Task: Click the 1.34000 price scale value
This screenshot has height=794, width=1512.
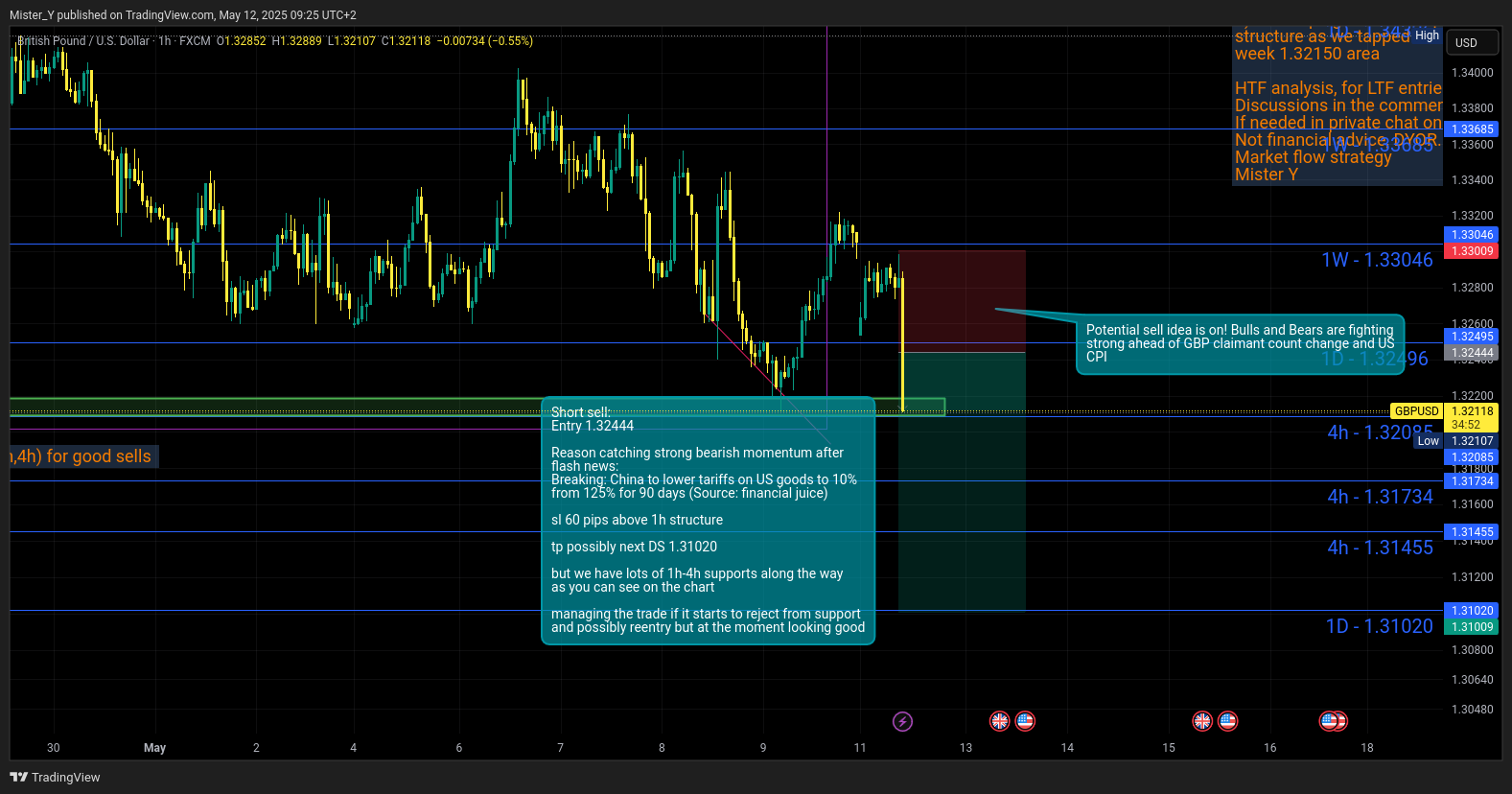Action: pos(1472,73)
